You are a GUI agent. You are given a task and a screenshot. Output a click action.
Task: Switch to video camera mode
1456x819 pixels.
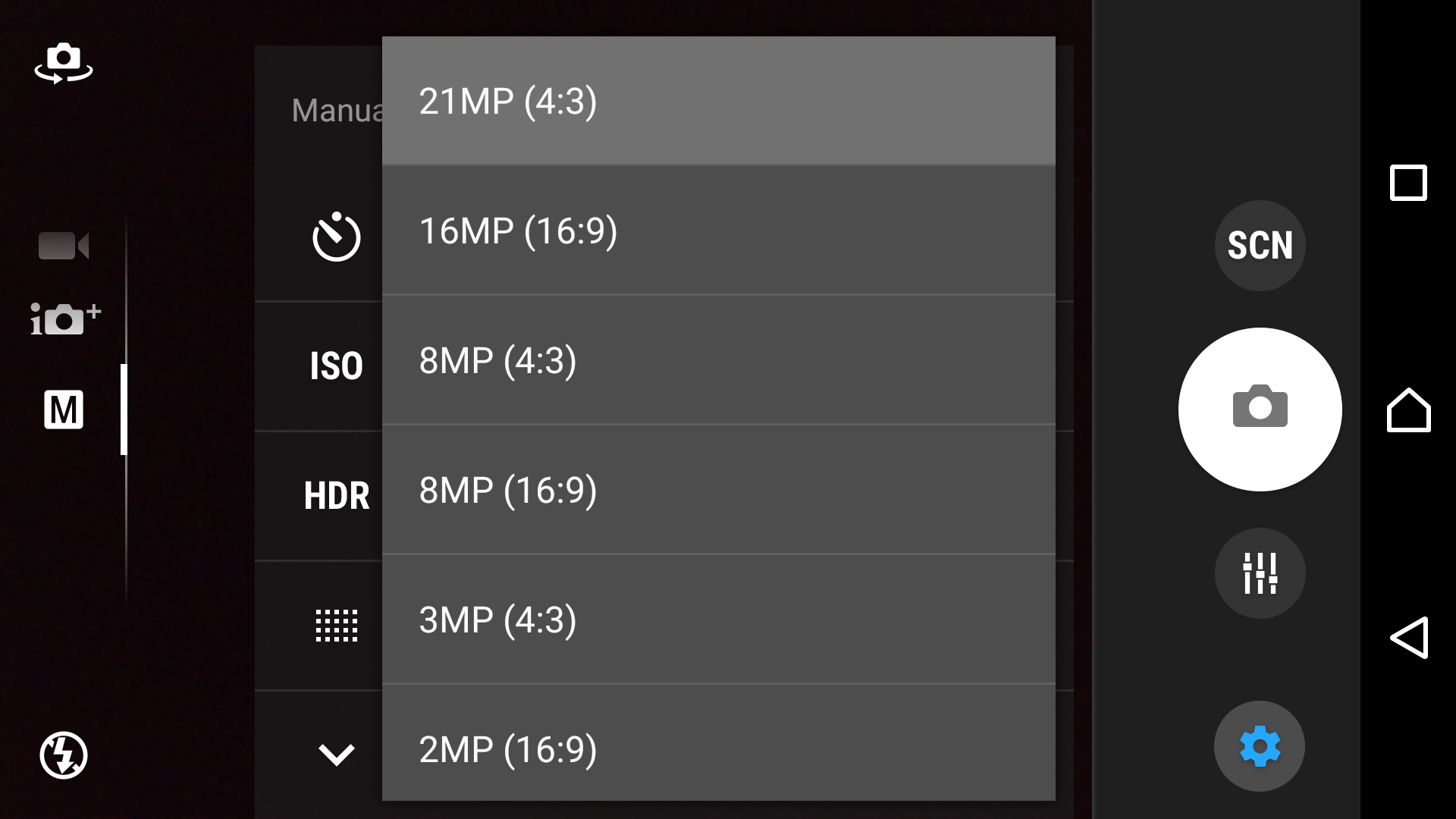pyautogui.click(x=64, y=246)
